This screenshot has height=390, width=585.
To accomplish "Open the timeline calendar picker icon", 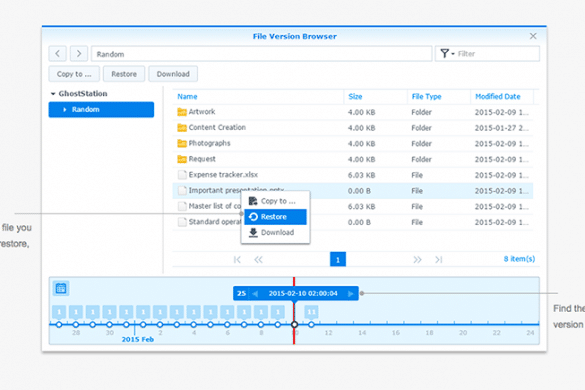I will pyautogui.click(x=61, y=288).
